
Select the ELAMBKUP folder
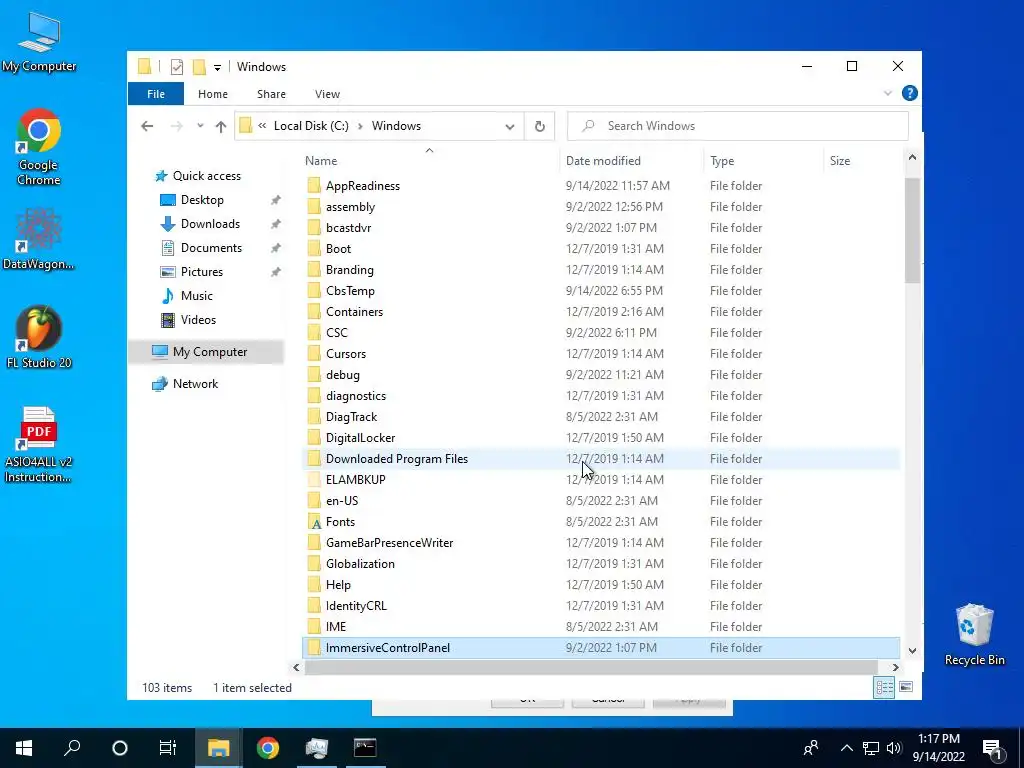601,480
